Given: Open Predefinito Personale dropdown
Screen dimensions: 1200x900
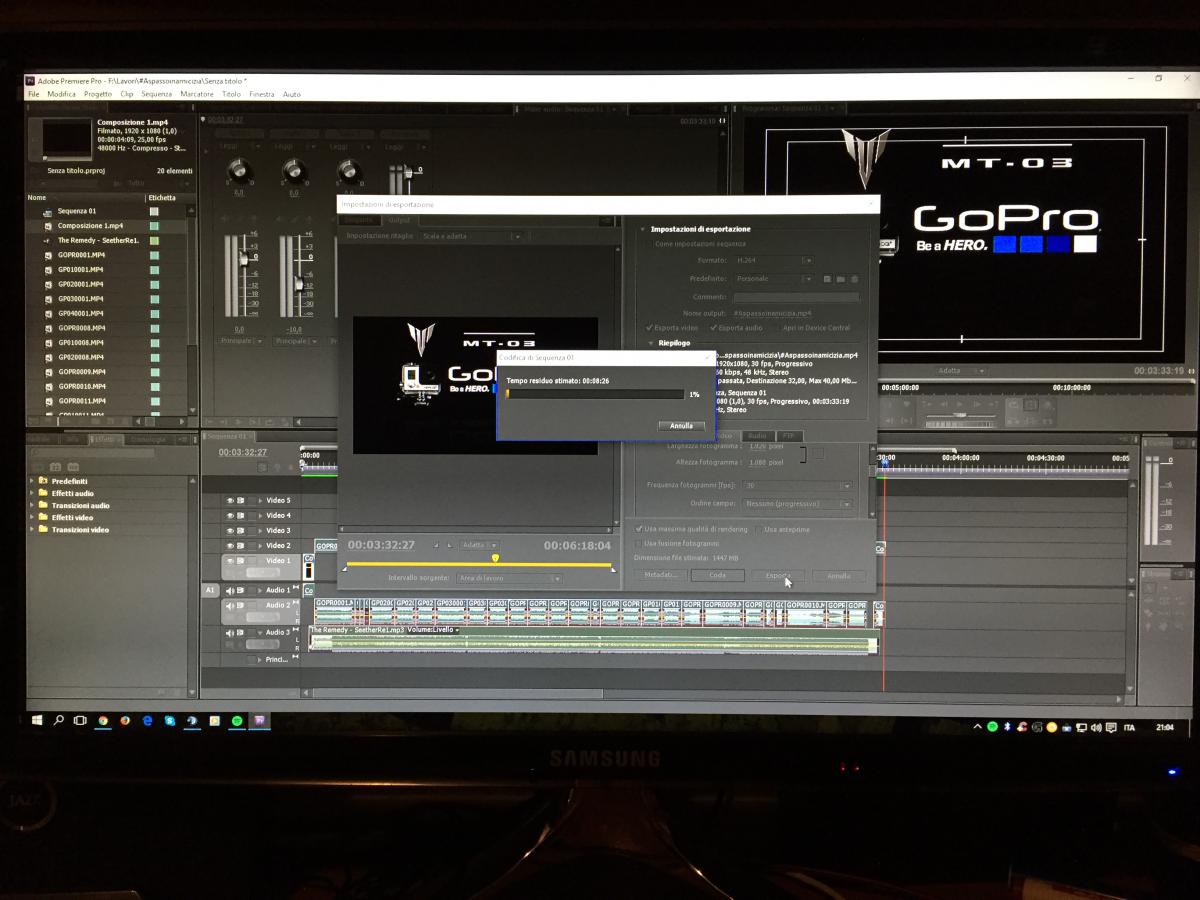Looking at the screenshot, I should point(774,279).
